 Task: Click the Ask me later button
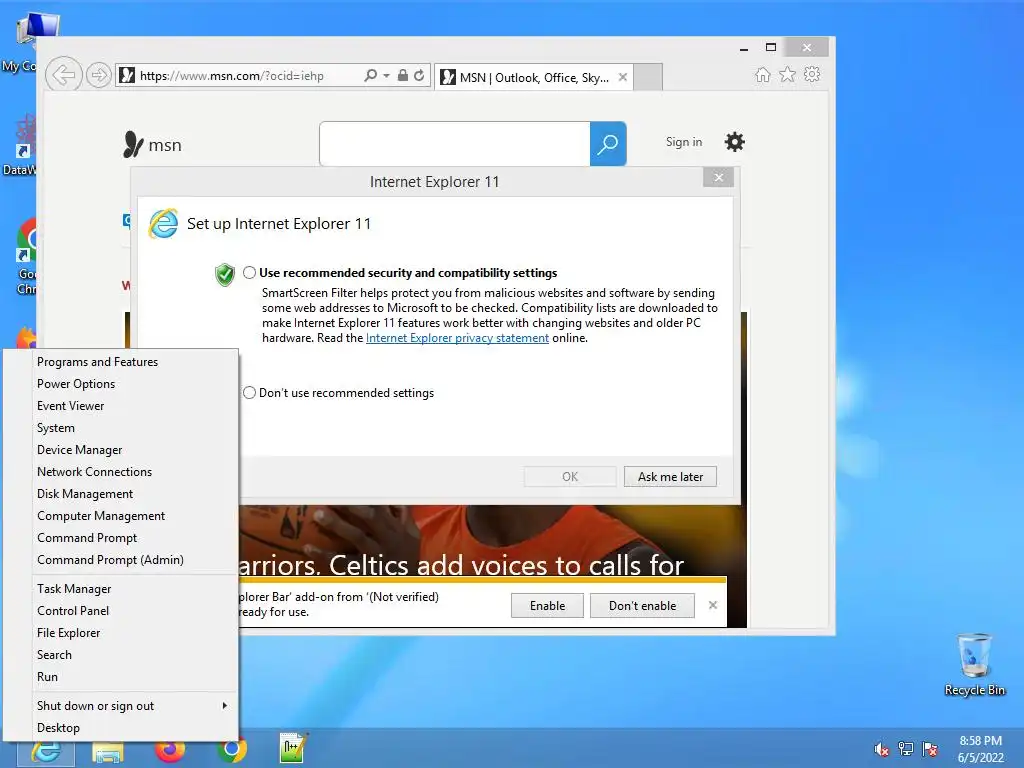(x=670, y=477)
